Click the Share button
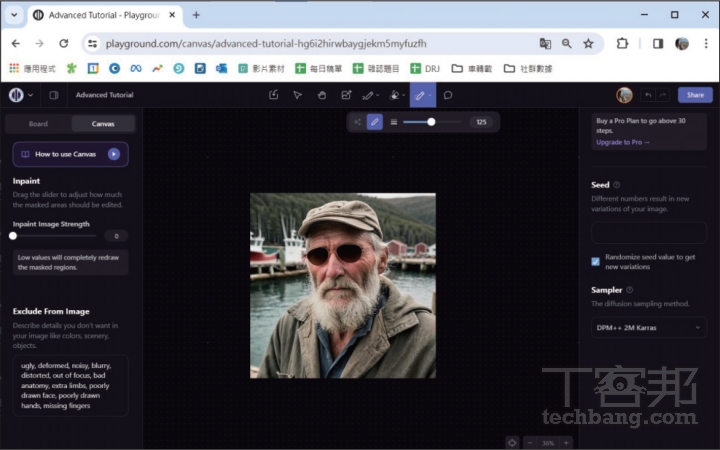720x450 pixels. pos(695,95)
